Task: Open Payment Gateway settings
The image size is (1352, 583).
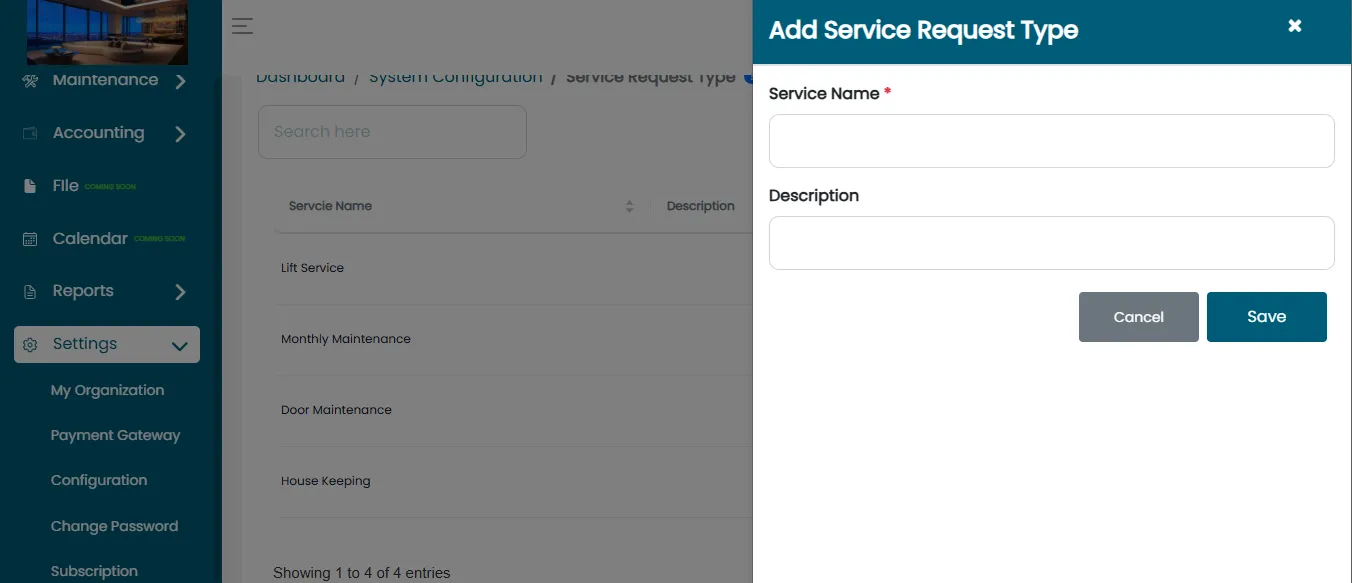Action: click(115, 435)
